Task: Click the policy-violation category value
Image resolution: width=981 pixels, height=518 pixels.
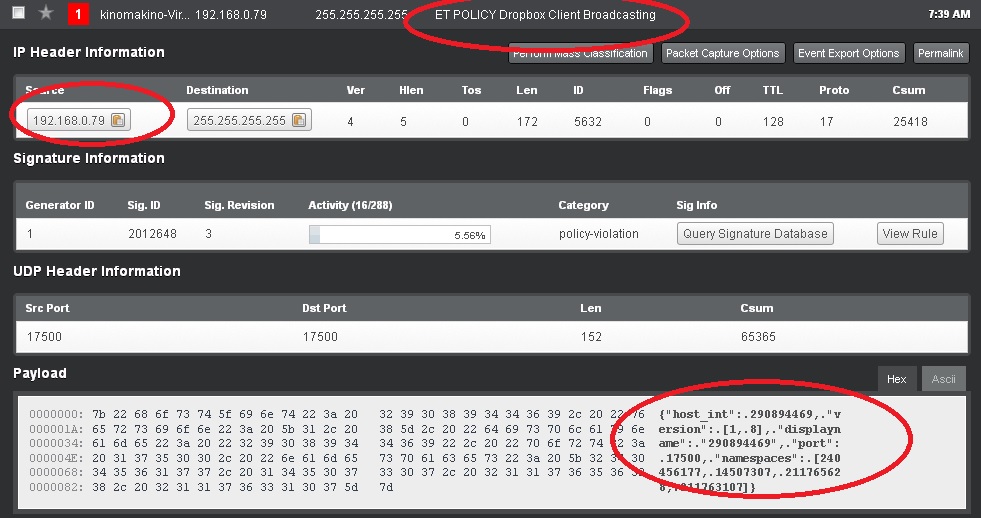Action: pyautogui.click(x=598, y=234)
